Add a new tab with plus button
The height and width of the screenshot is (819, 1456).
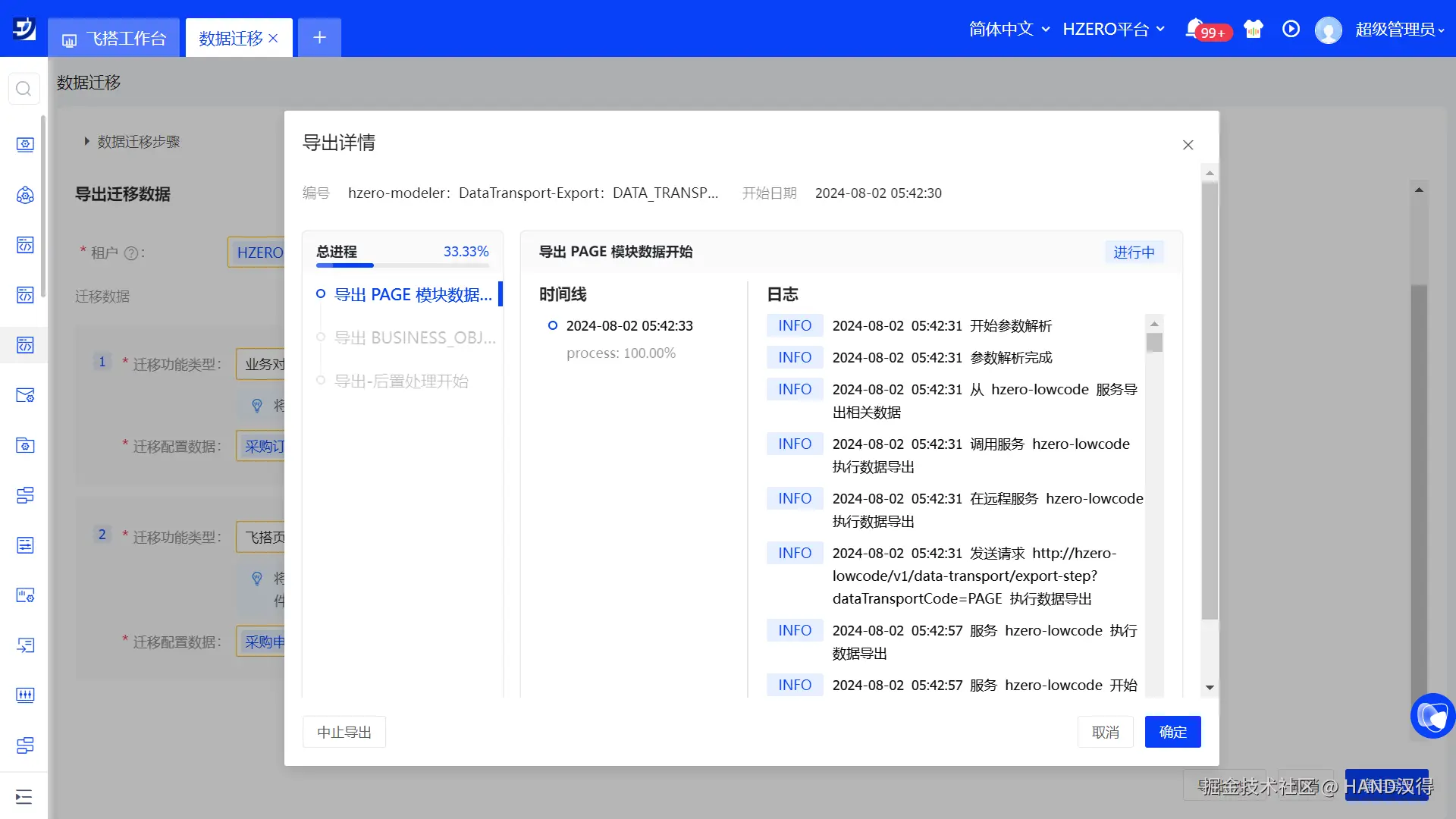(319, 38)
